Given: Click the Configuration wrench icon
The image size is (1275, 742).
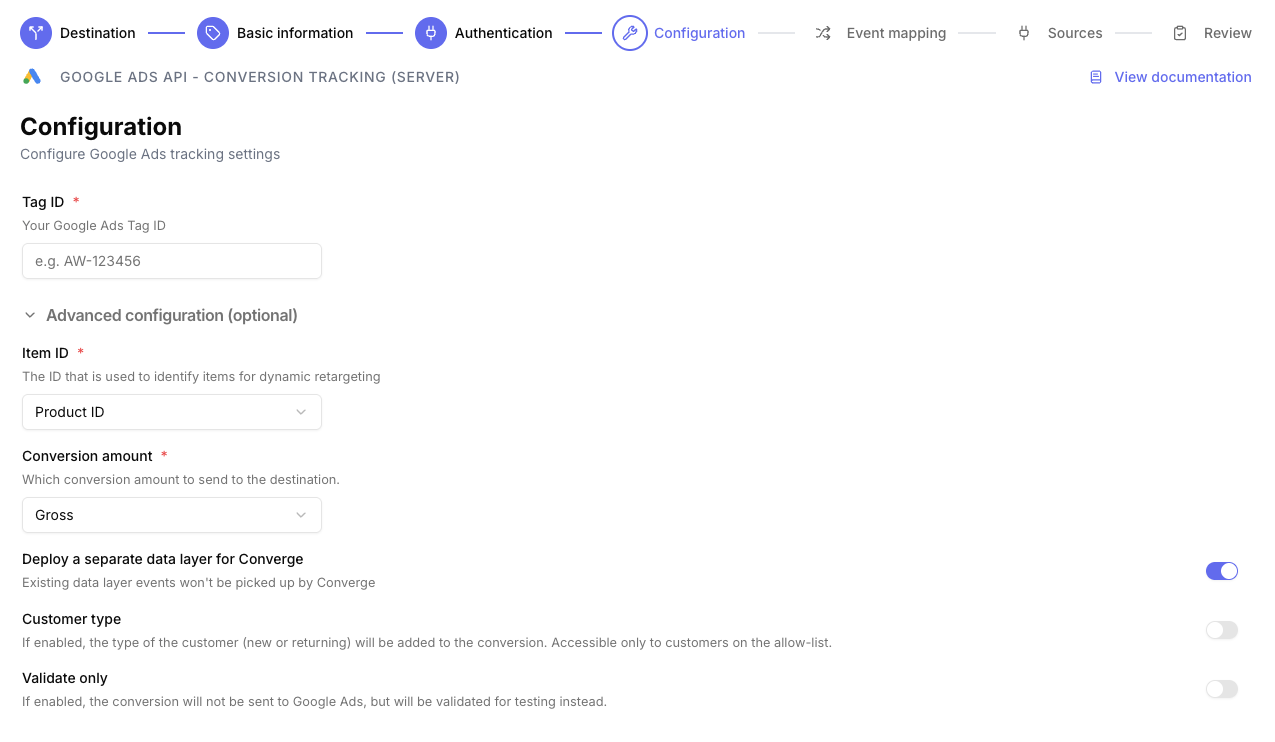Looking at the screenshot, I should tap(629, 32).
